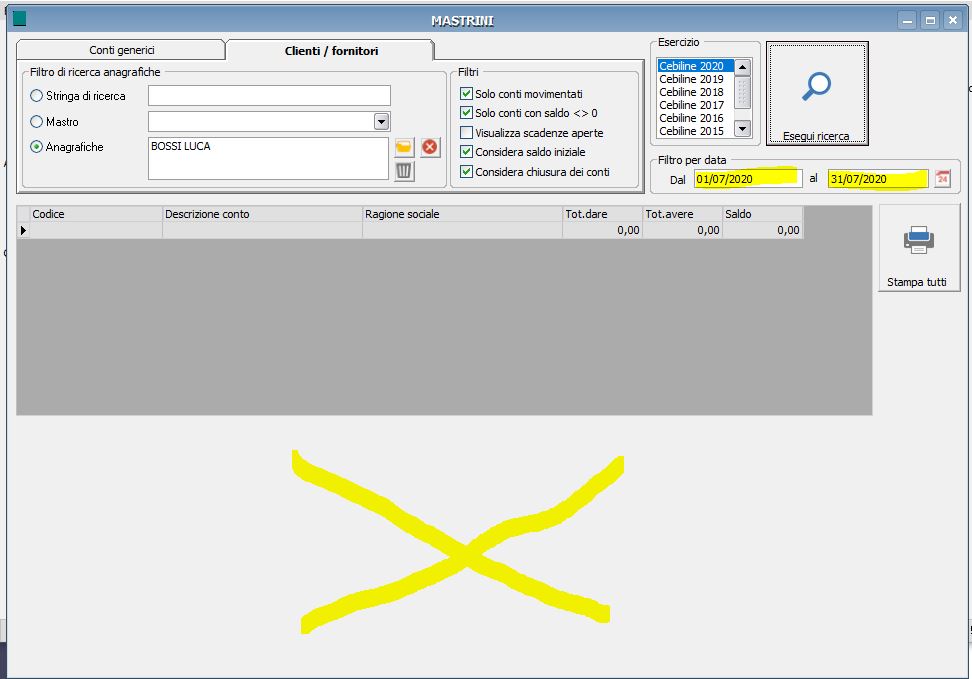Screen dimensions: 972x679
Task: Click the Esercizio list scrollbar thumb
Action: point(742,92)
